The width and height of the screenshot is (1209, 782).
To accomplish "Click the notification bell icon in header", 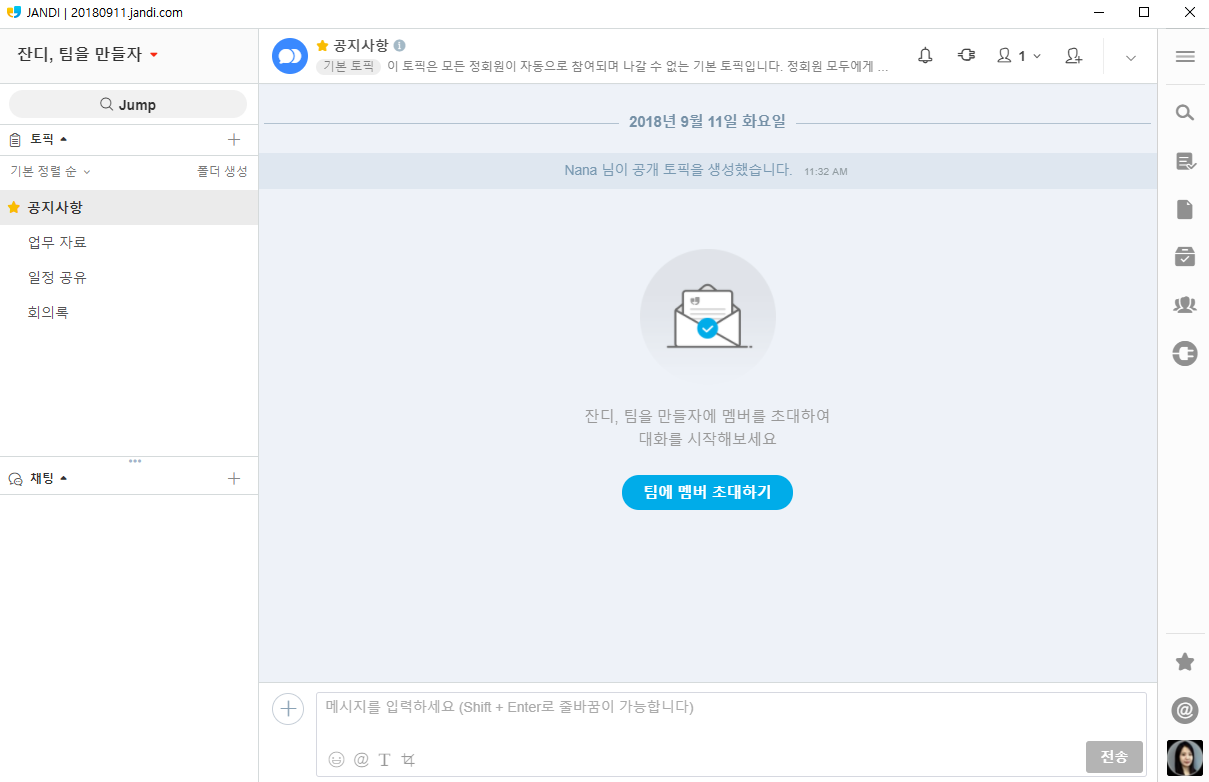I will click(x=925, y=56).
